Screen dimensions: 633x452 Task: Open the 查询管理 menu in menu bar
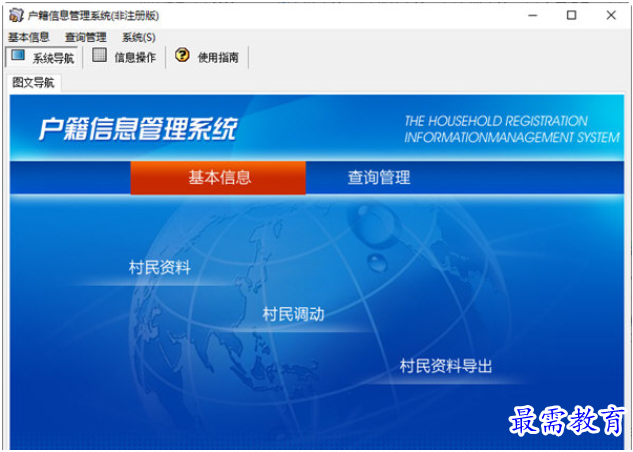pos(86,38)
